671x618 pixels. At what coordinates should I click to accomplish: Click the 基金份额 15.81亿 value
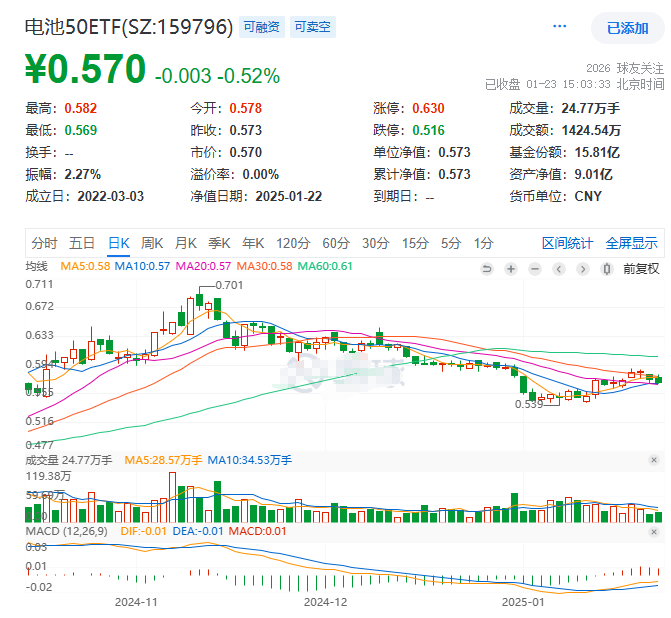point(597,152)
